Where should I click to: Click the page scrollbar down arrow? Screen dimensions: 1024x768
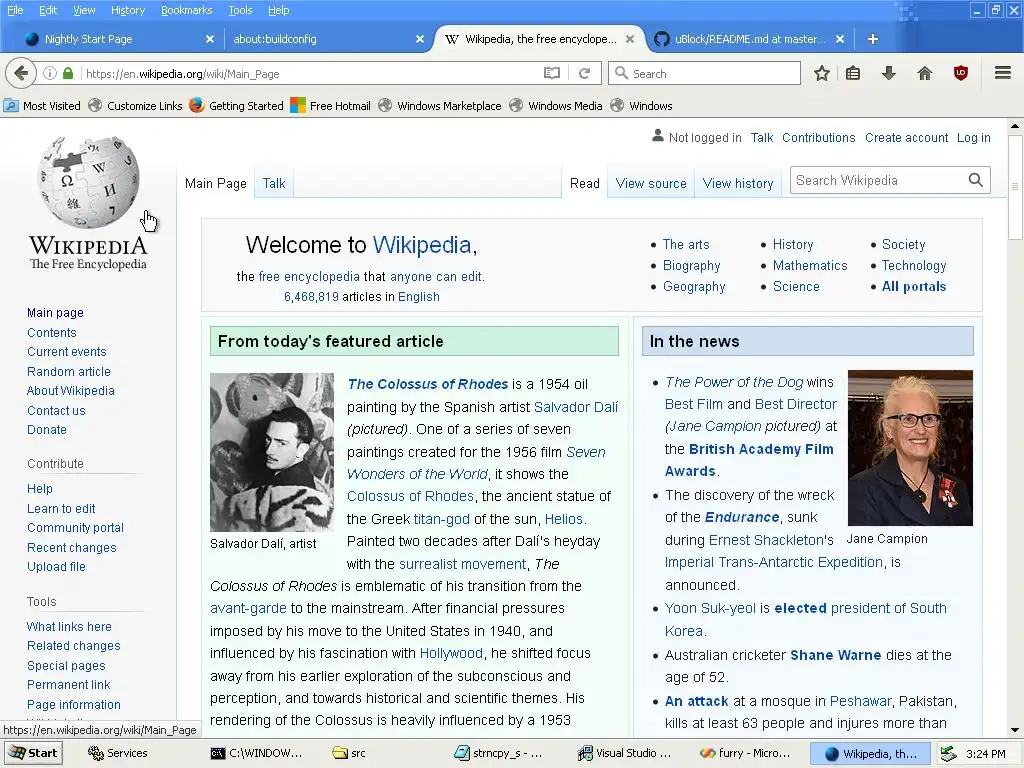1014,730
